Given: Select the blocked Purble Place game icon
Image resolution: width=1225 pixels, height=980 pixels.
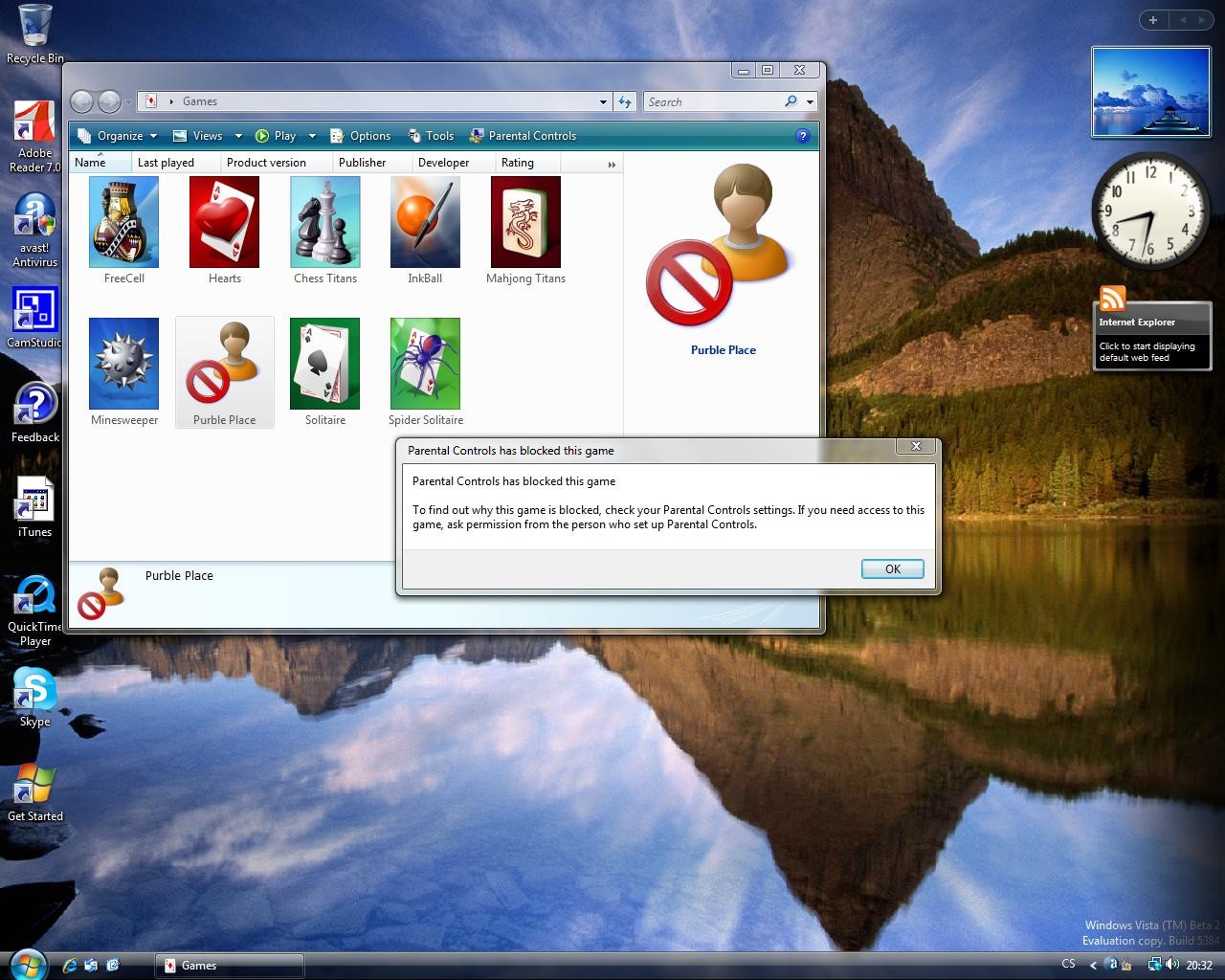Looking at the screenshot, I should point(224,364).
